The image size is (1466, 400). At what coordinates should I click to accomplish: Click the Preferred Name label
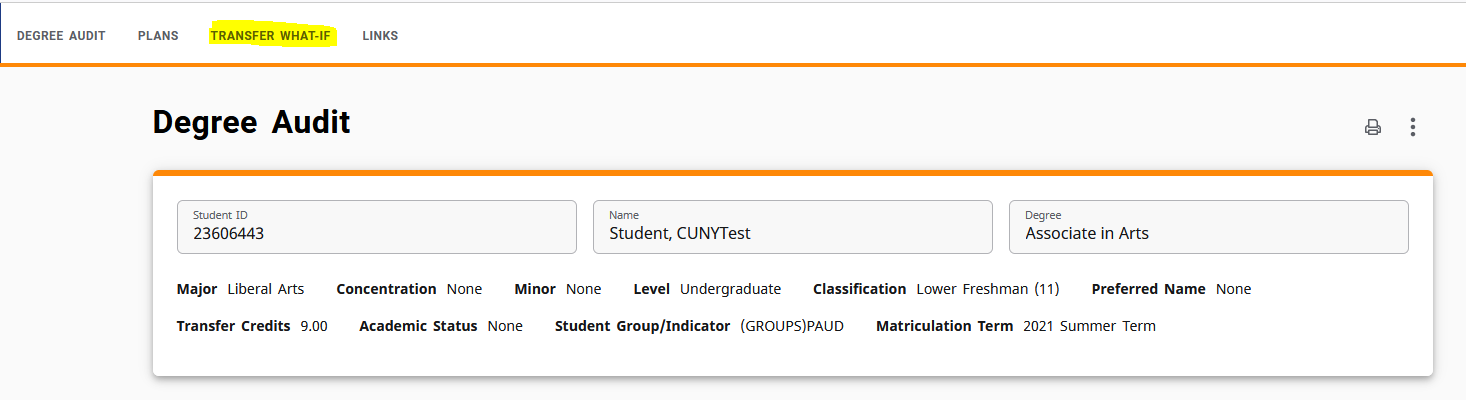click(x=1149, y=289)
